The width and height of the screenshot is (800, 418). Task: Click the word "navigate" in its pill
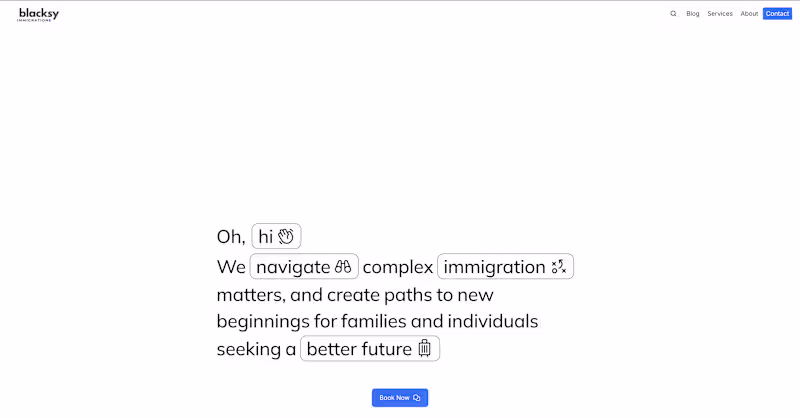(x=293, y=267)
